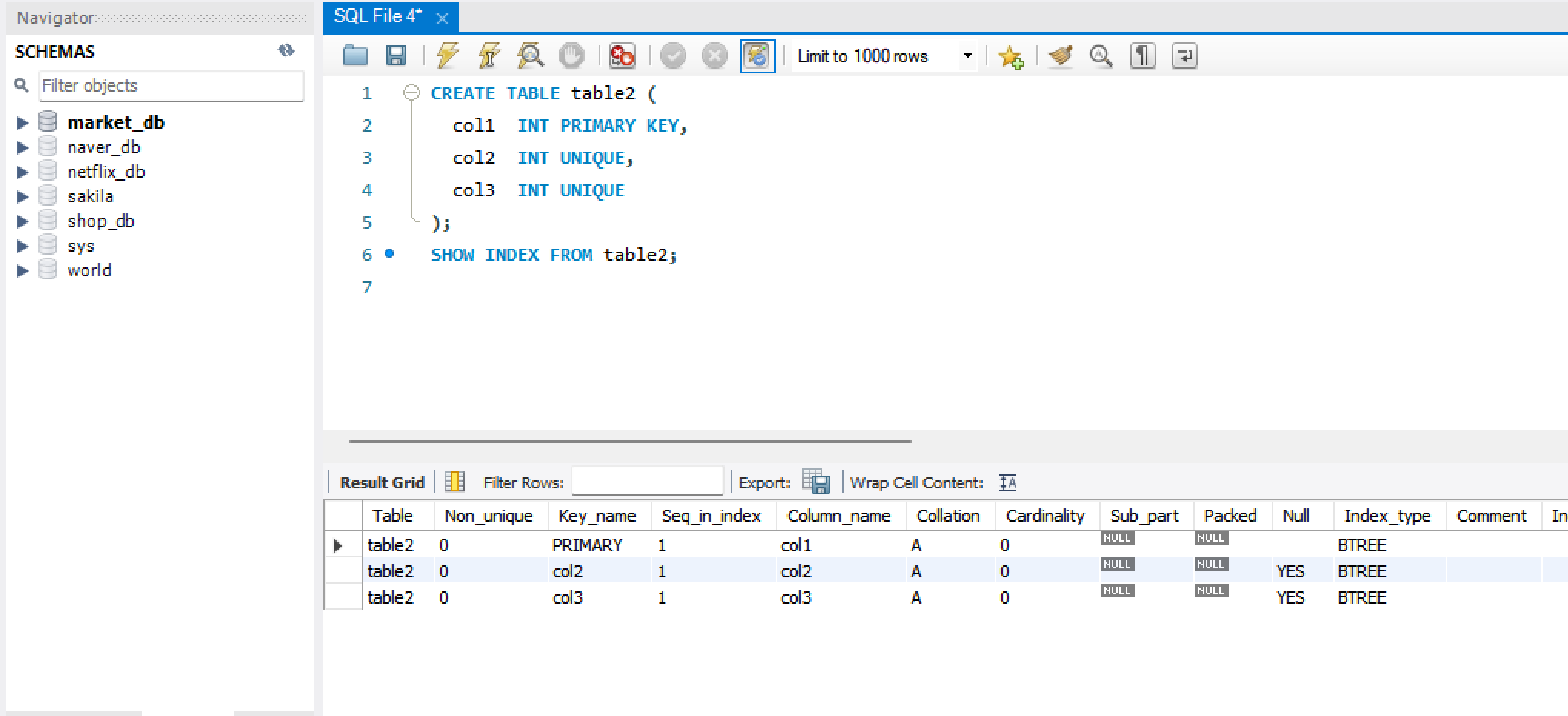The height and width of the screenshot is (716, 1568).
Task: Click the row selector for the PRIMARY row
Action: coord(343,545)
